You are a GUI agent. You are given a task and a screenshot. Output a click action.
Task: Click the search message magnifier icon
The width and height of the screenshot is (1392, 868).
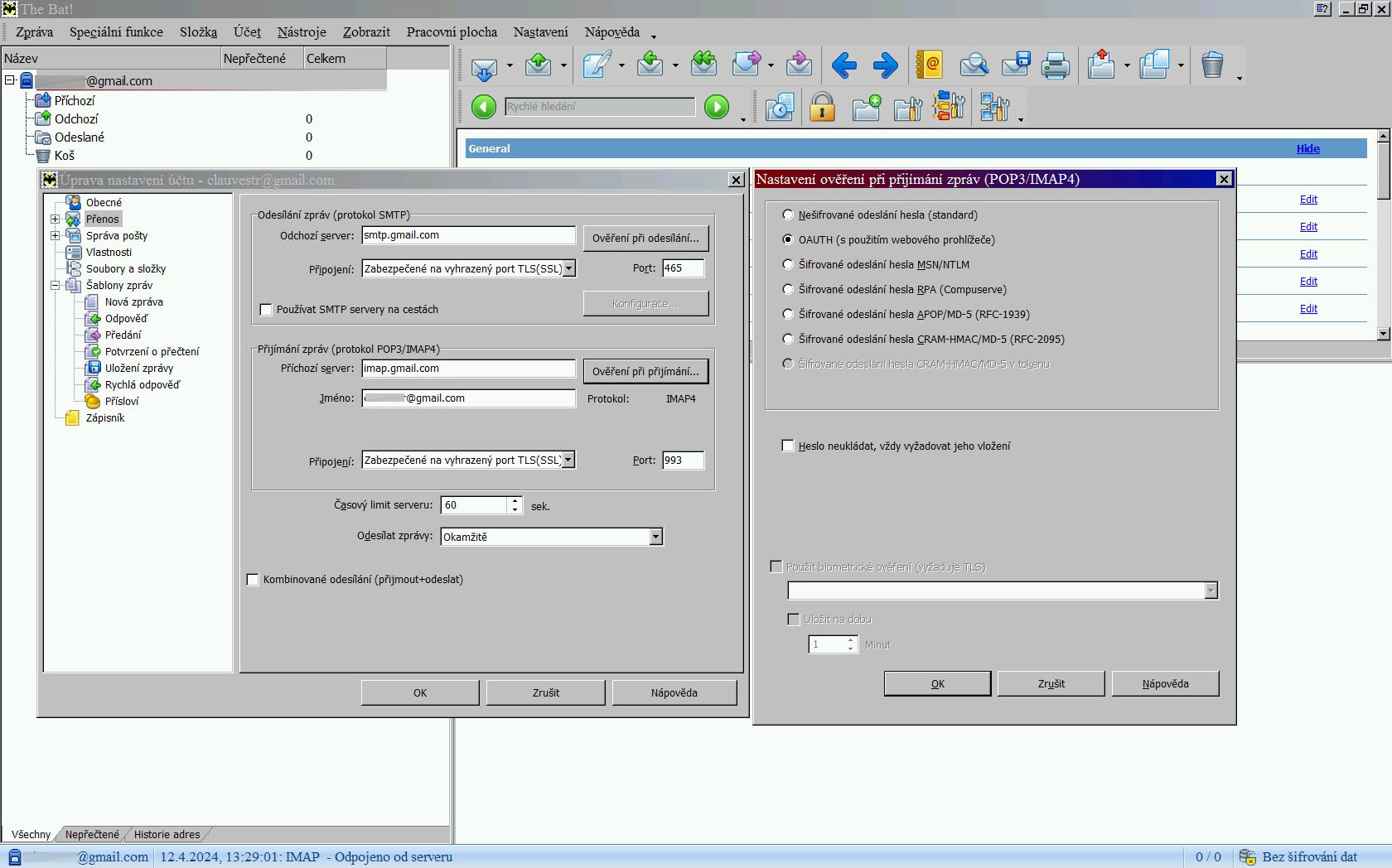click(x=974, y=65)
